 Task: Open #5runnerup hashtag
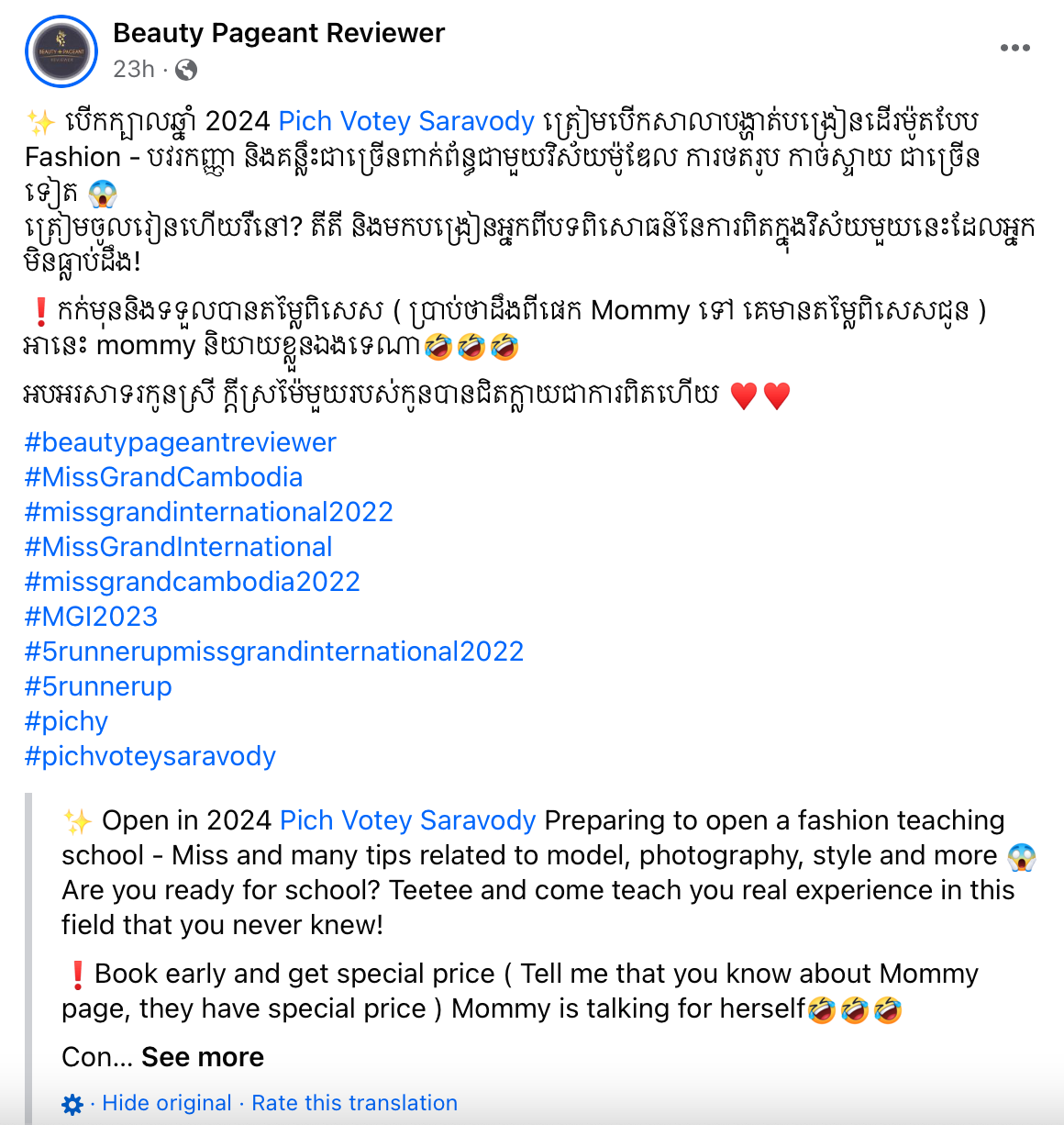point(98,686)
